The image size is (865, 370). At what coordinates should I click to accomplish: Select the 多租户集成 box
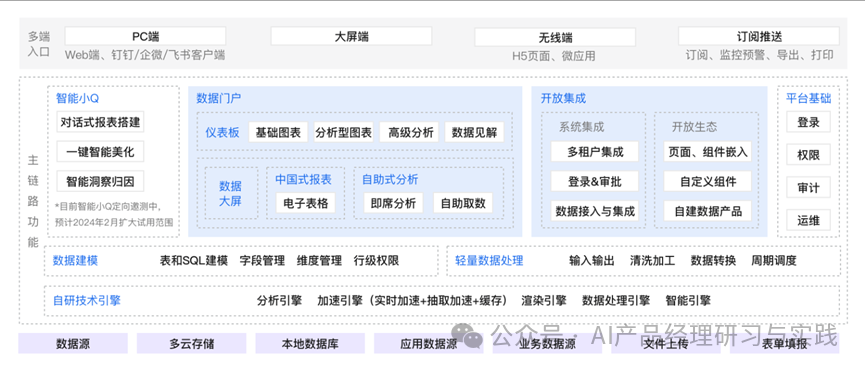coord(595,152)
